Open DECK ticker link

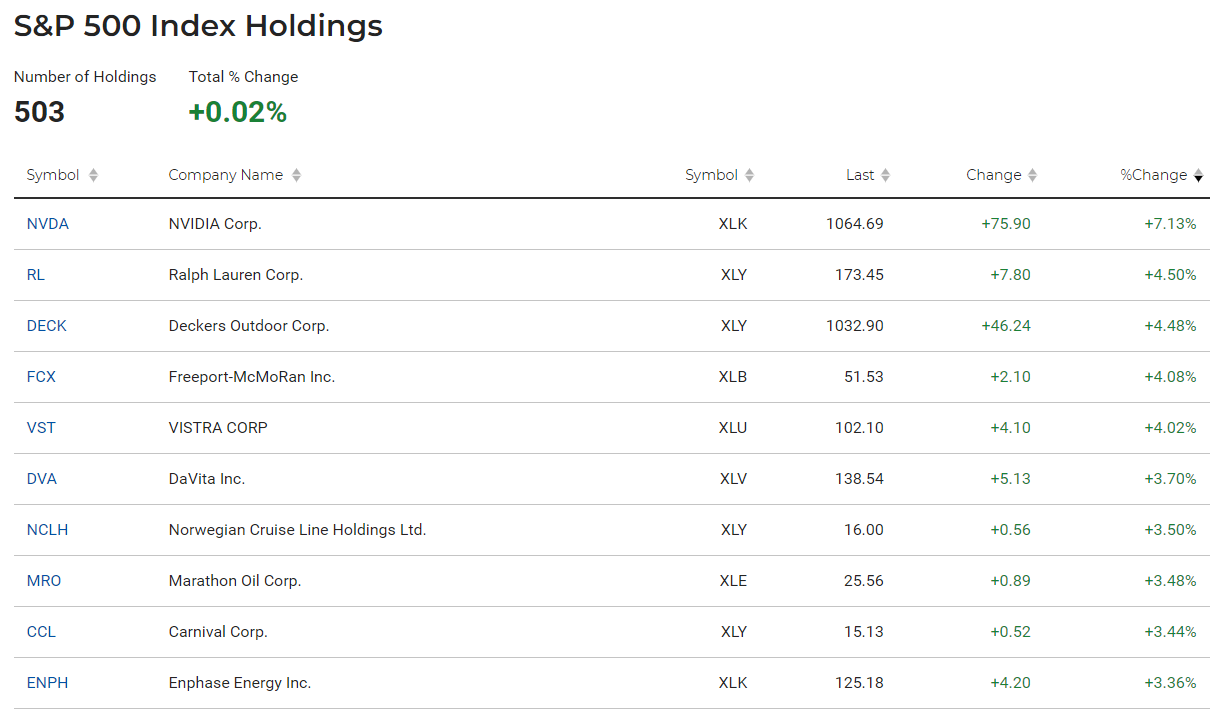pyautogui.click(x=46, y=326)
